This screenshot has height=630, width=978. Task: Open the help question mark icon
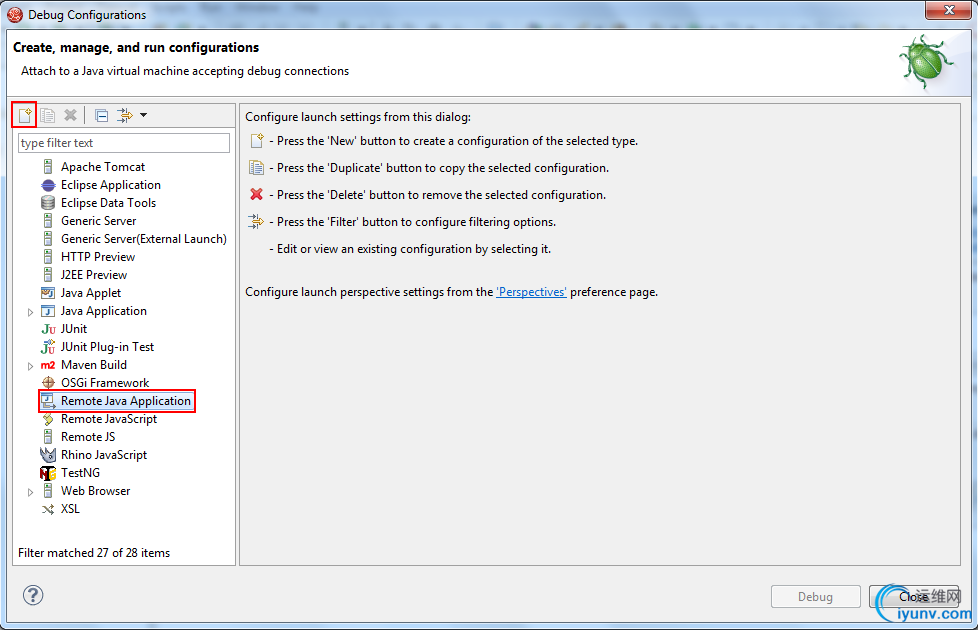(33, 595)
